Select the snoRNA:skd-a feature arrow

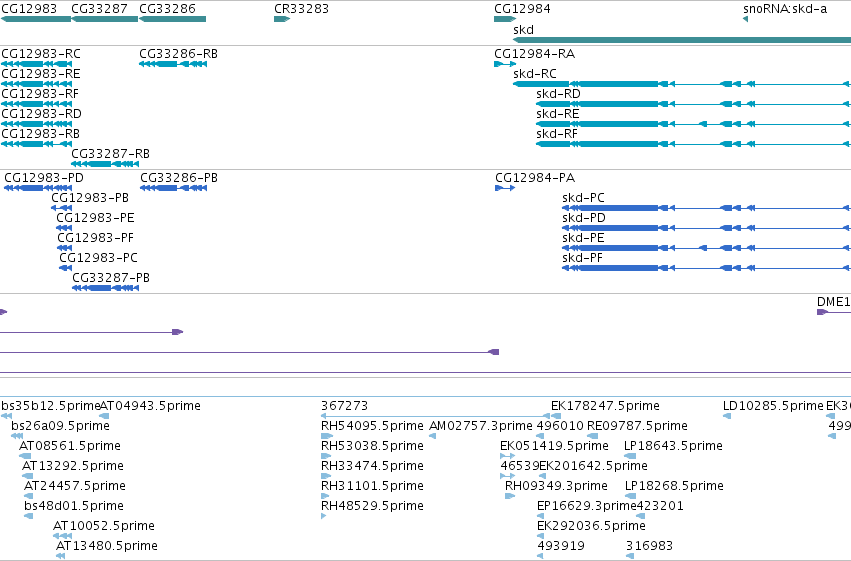click(745, 19)
